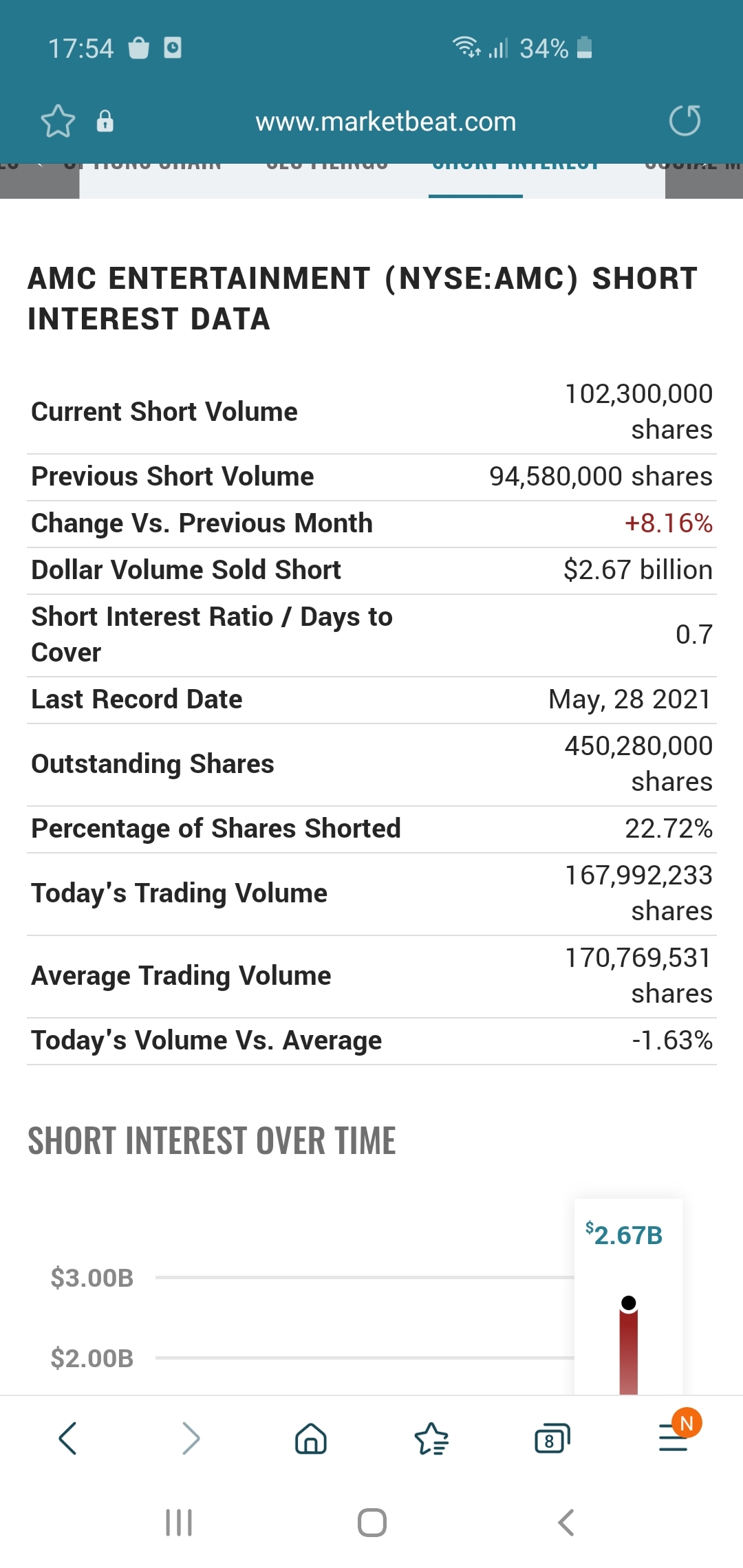Viewport: 743px width, 1568px height.
Task: Open the bookmarks list icon
Action: click(x=431, y=1438)
